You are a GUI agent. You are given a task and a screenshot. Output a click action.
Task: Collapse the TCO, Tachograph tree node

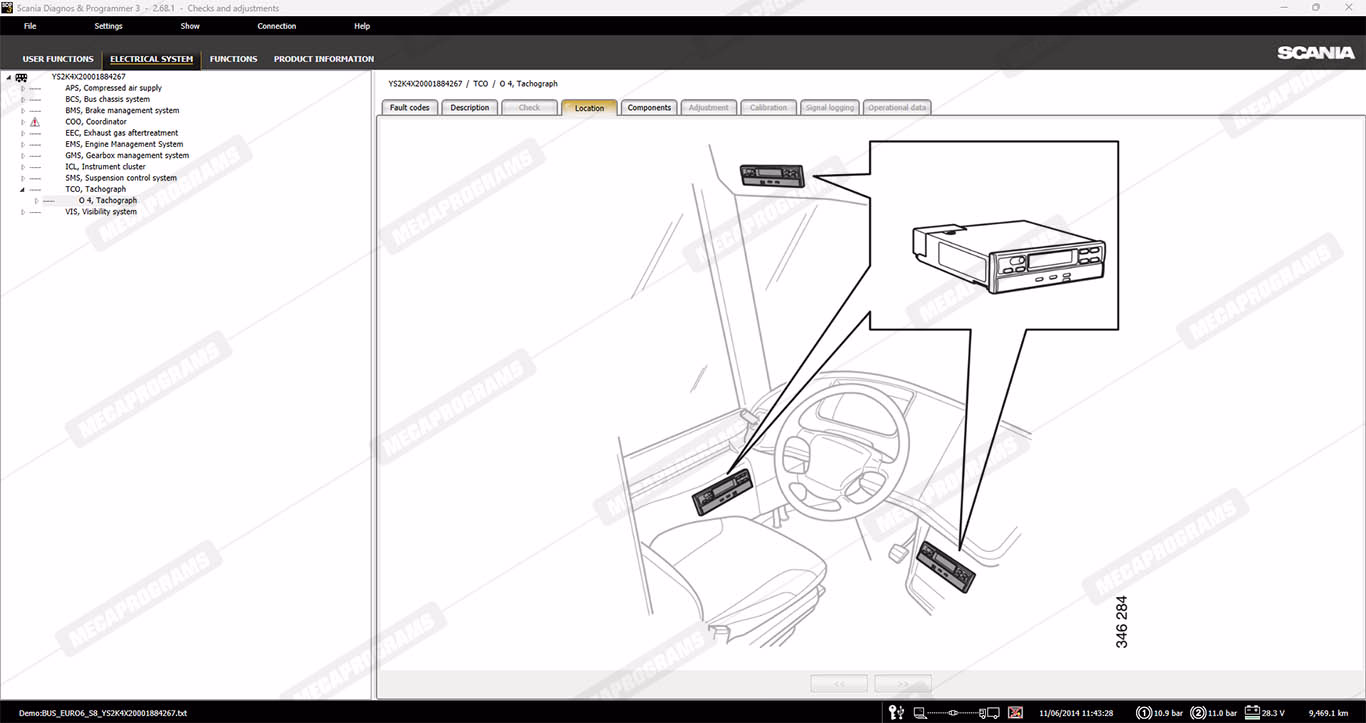tap(23, 189)
